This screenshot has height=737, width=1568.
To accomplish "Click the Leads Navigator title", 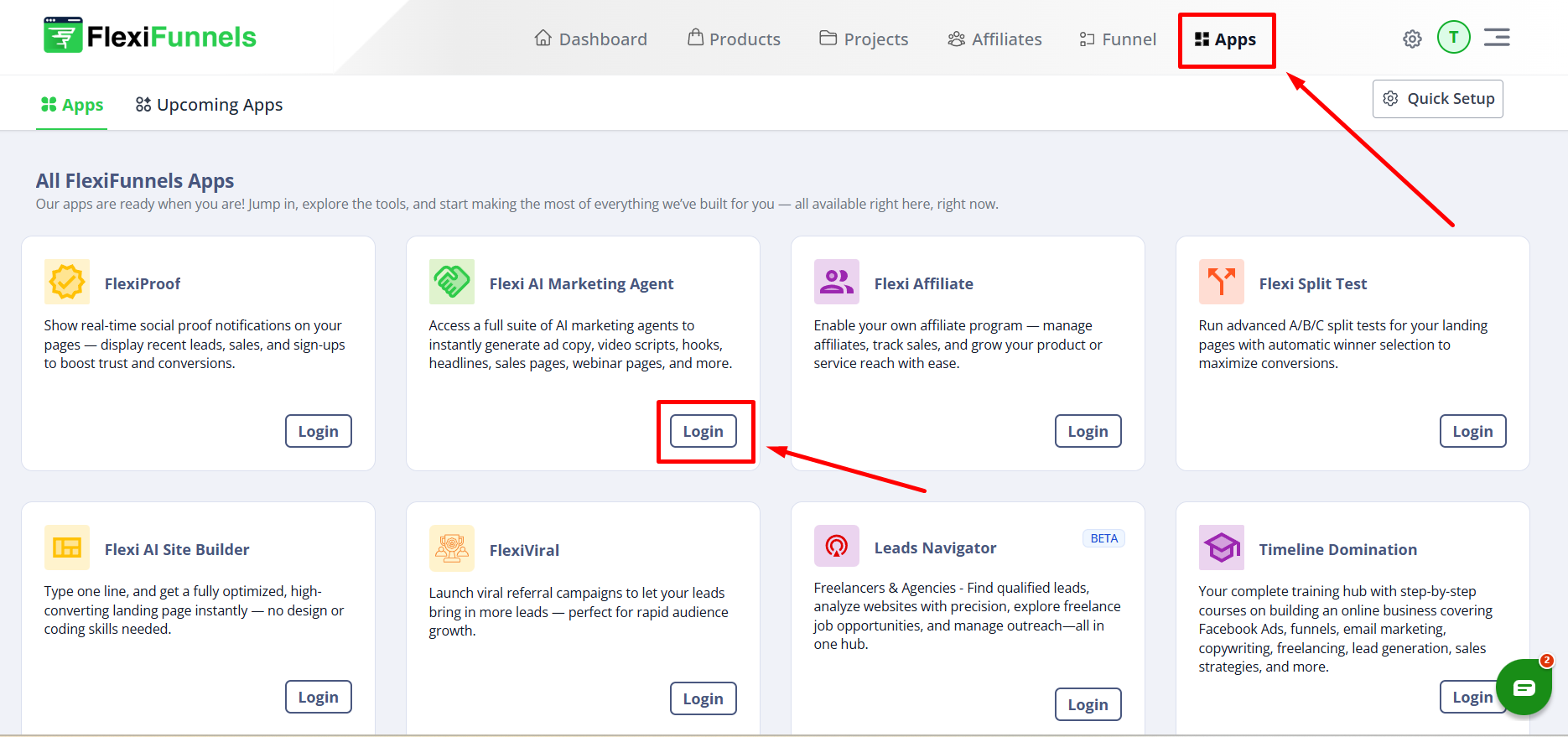I will point(936,548).
